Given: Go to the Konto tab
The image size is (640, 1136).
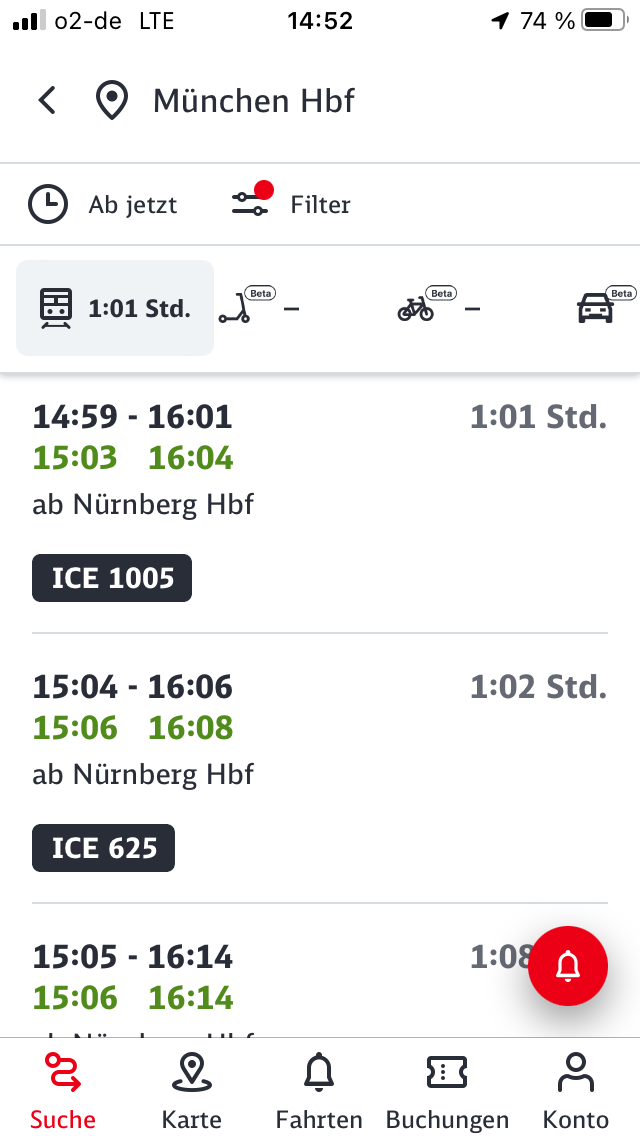Looking at the screenshot, I should point(575,1090).
